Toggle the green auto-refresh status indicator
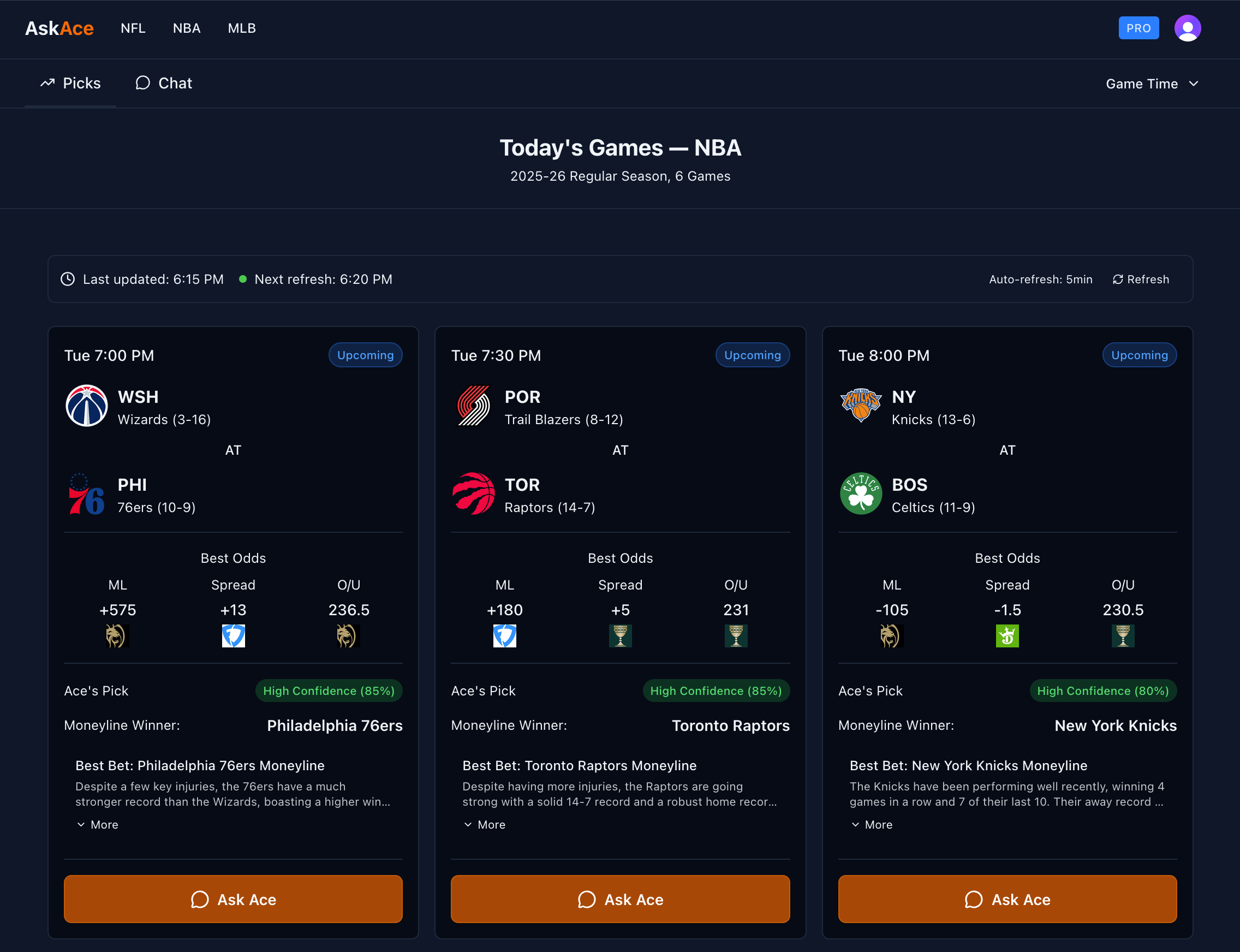Image resolution: width=1240 pixels, height=952 pixels. [x=243, y=279]
